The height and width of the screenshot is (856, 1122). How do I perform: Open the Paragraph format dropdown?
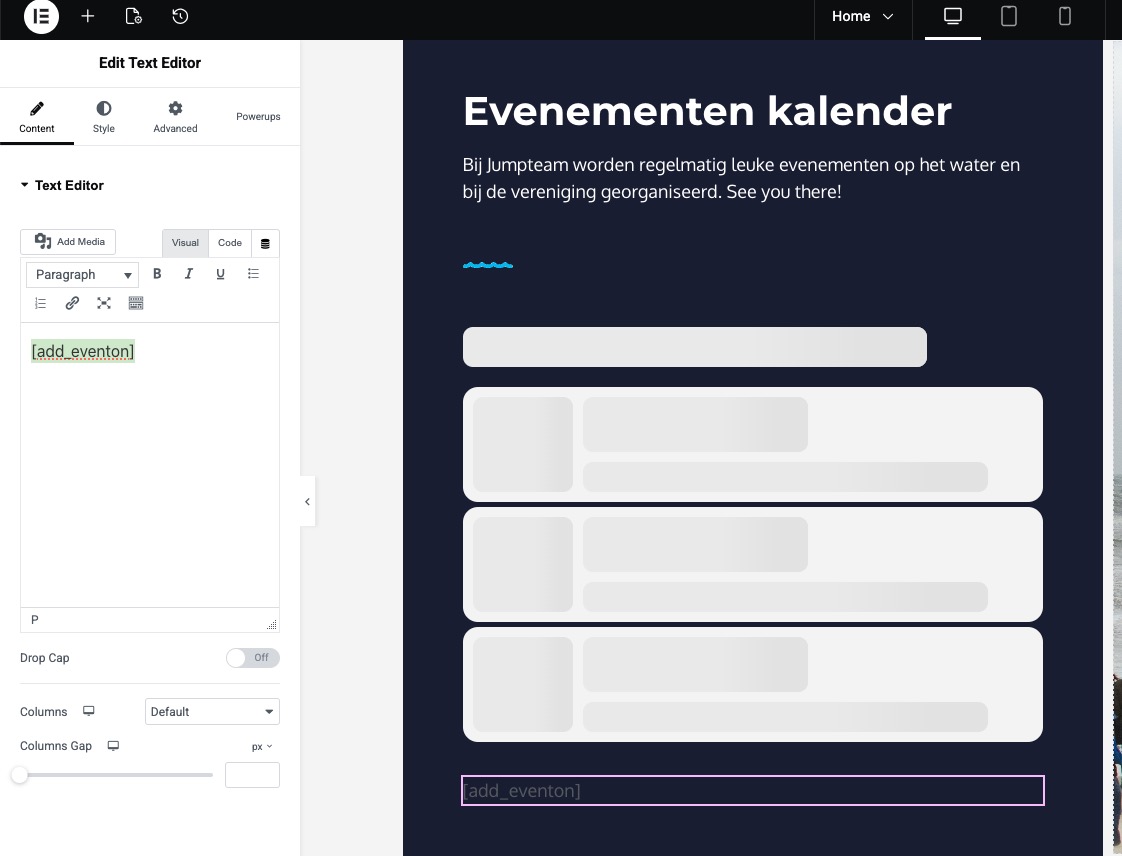[x=82, y=275]
